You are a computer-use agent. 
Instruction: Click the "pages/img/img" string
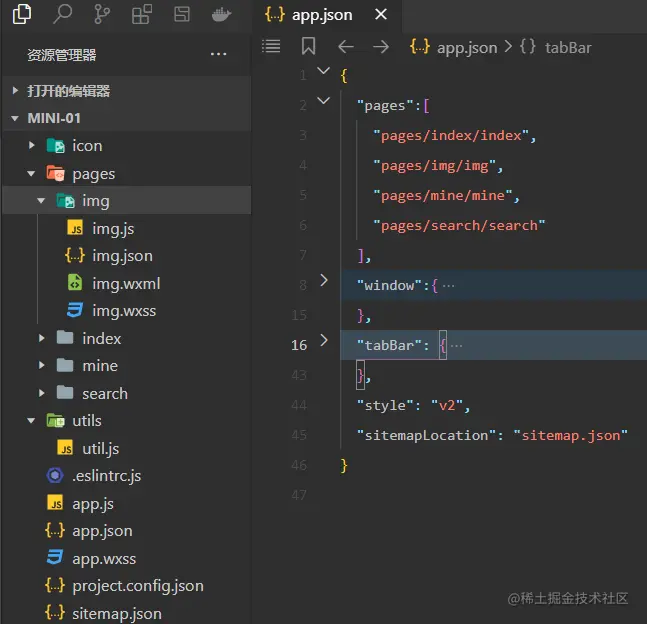pos(434,165)
